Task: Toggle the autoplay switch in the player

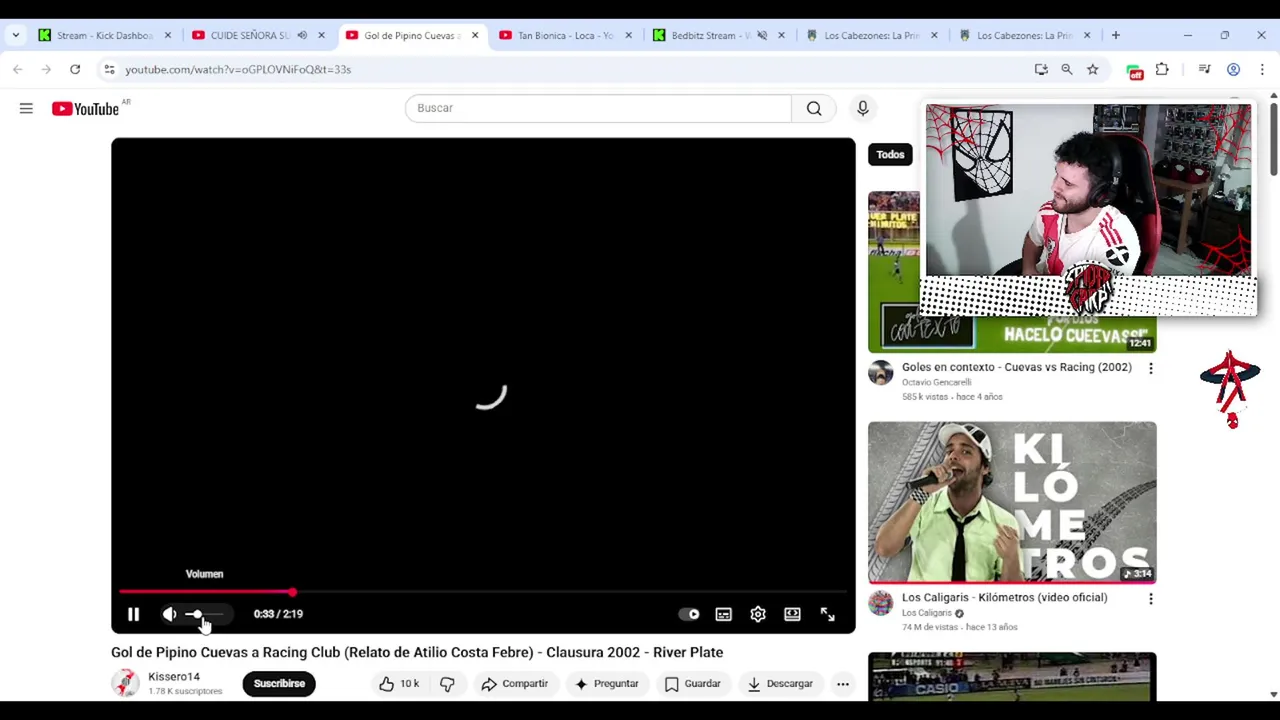Action: tap(689, 614)
